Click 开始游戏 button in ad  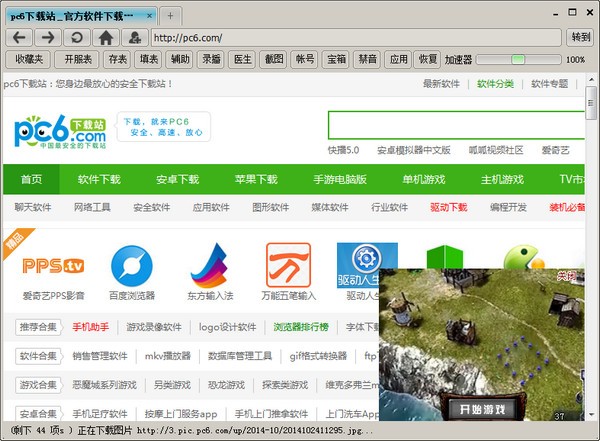(x=482, y=410)
